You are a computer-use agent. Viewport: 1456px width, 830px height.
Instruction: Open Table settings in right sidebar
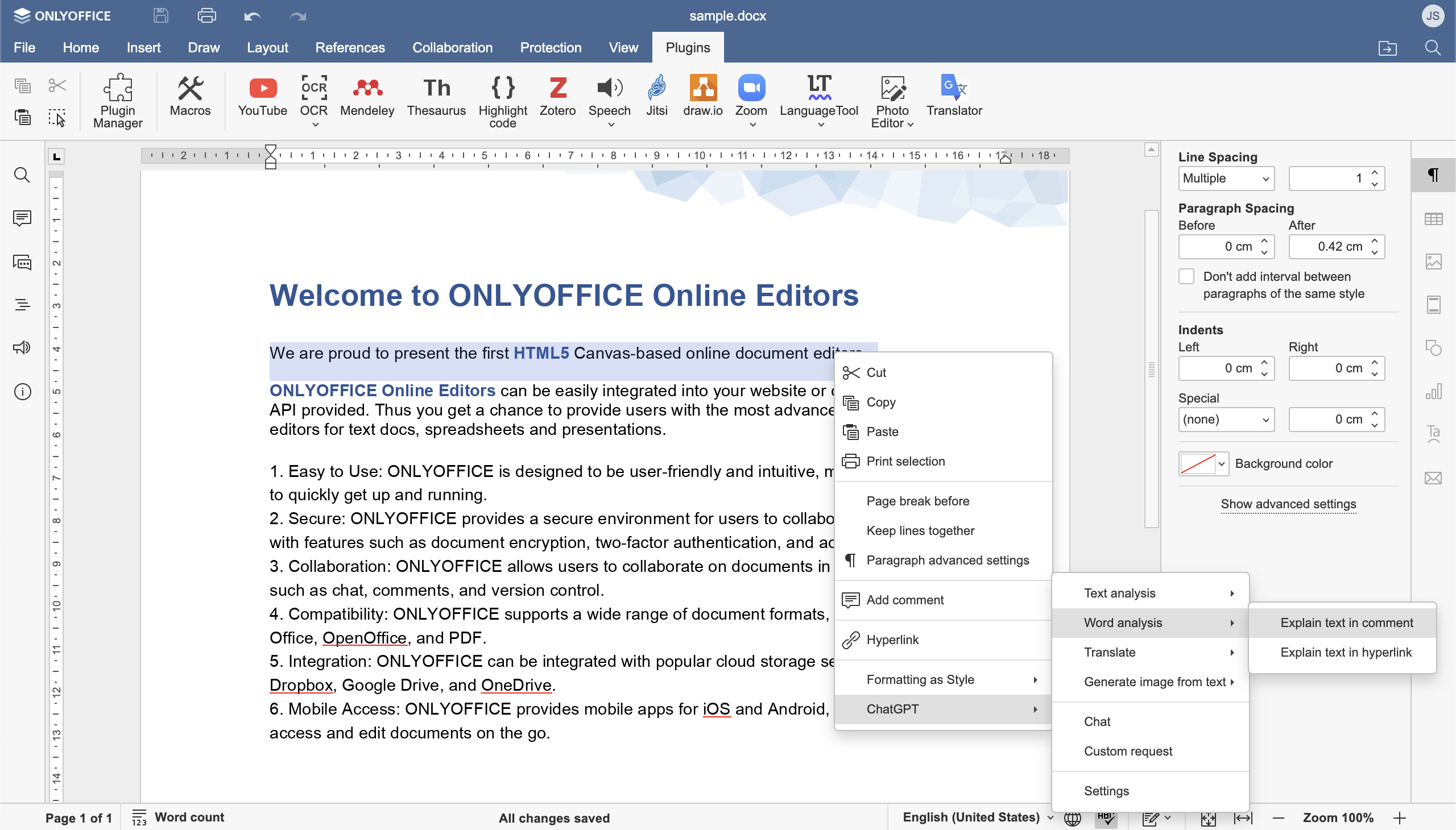pos(1433,219)
